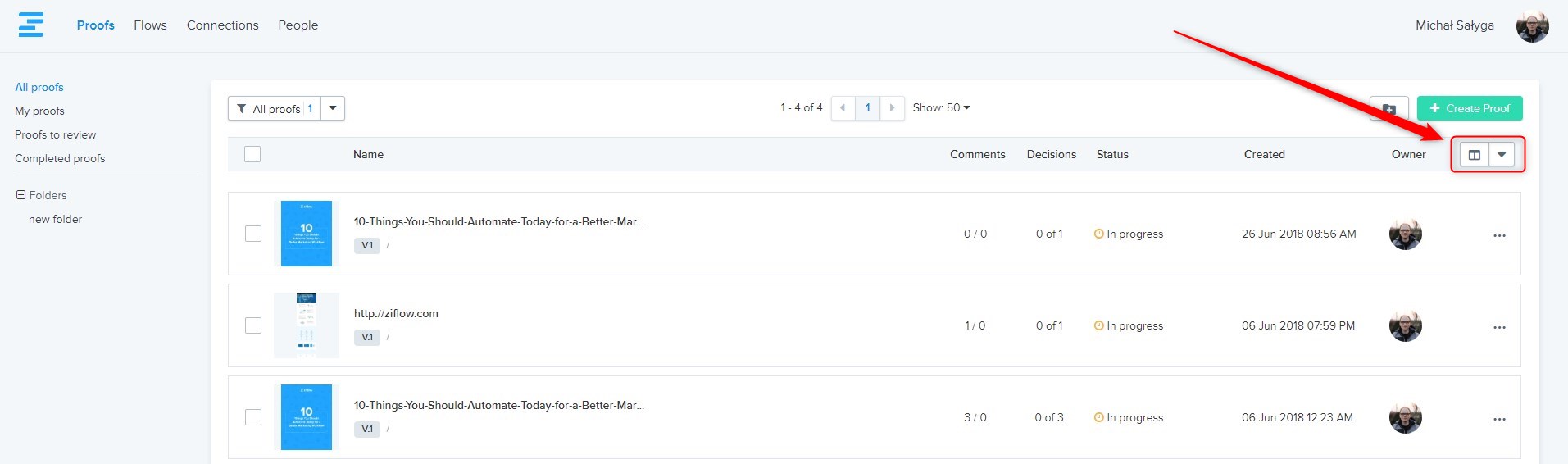Open Proofs to review in sidebar

(55, 134)
